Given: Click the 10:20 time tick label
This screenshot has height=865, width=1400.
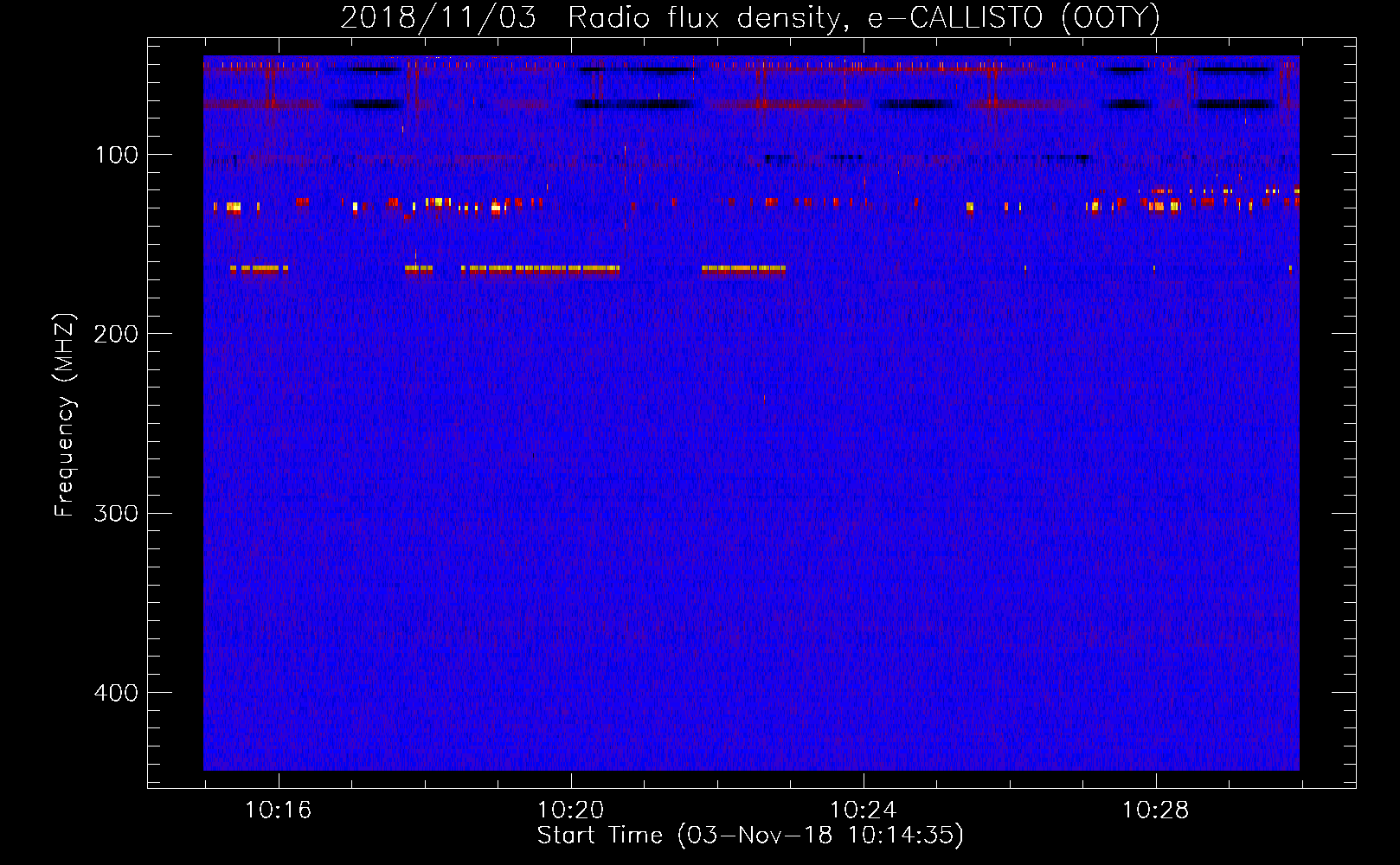Looking at the screenshot, I should (570, 811).
